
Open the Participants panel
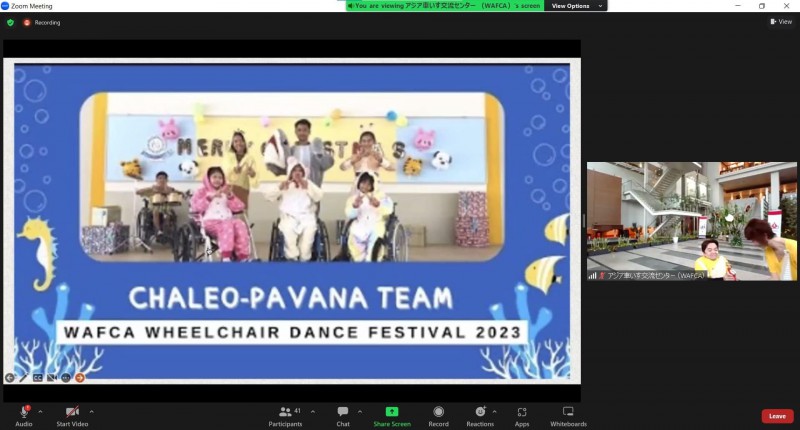[x=286, y=416]
